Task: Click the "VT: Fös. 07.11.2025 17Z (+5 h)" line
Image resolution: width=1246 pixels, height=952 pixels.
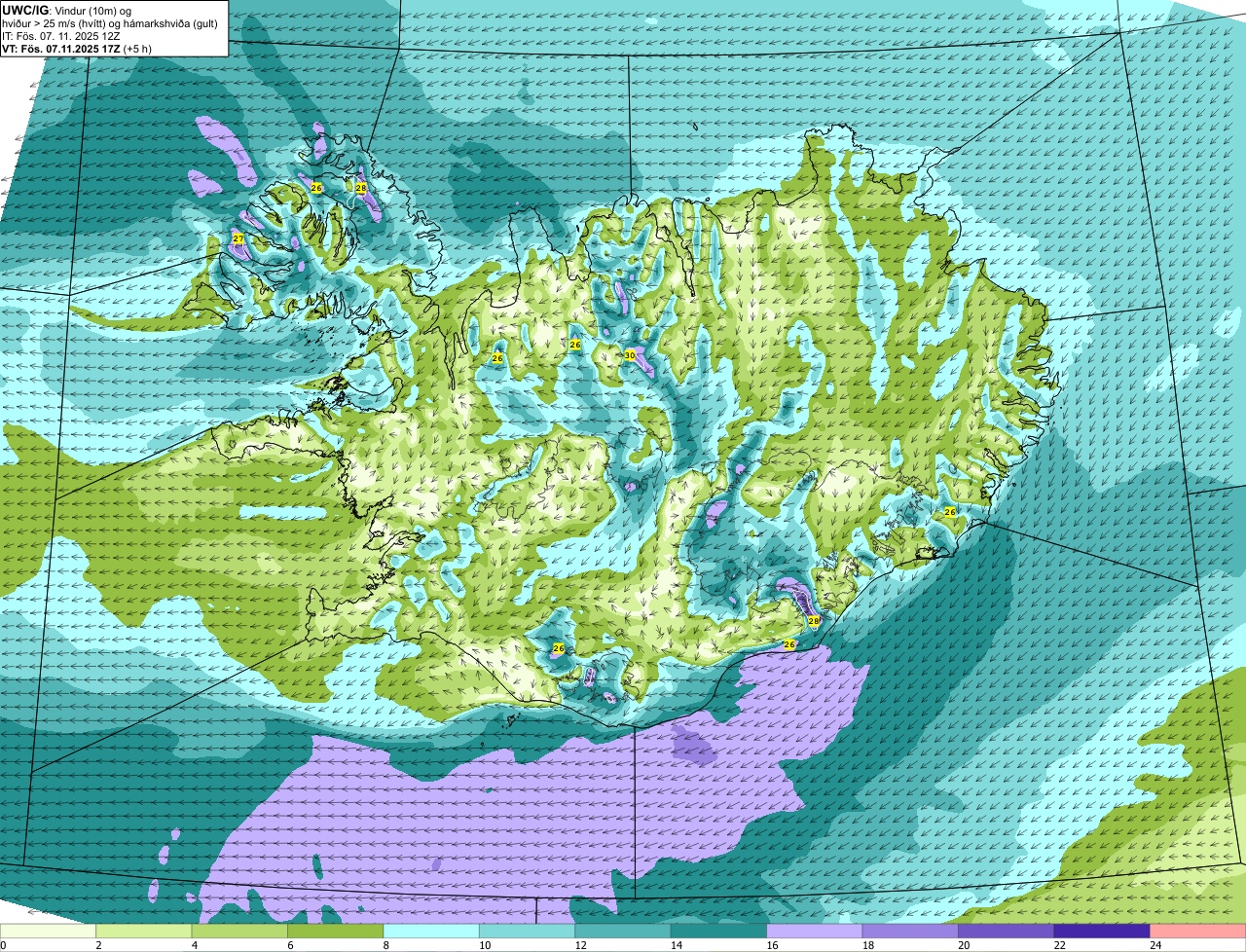Action: pos(77,49)
